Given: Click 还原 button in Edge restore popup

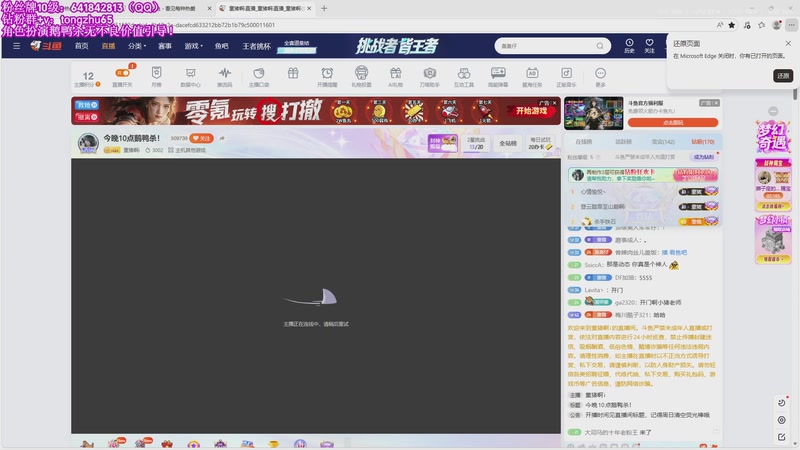Looking at the screenshot, I should (x=783, y=76).
